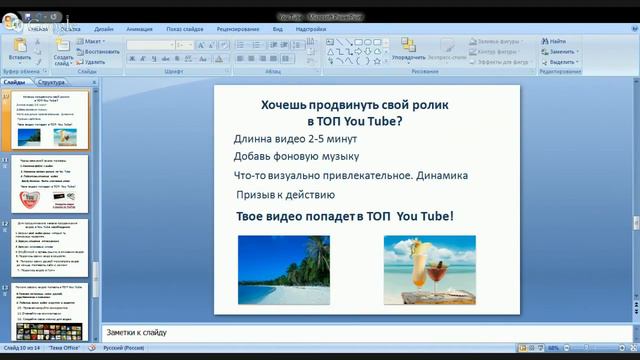Toggle text shadow (S) formatting
Viewport: 640px width, 360px height.
[177, 59]
